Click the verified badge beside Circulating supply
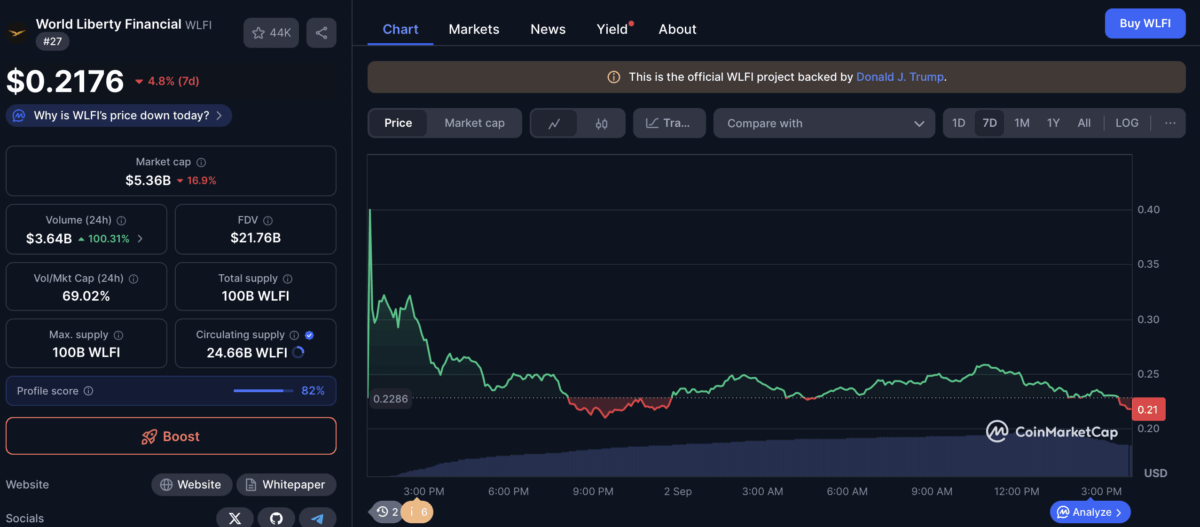This screenshot has width=1200, height=527. (x=309, y=335)
